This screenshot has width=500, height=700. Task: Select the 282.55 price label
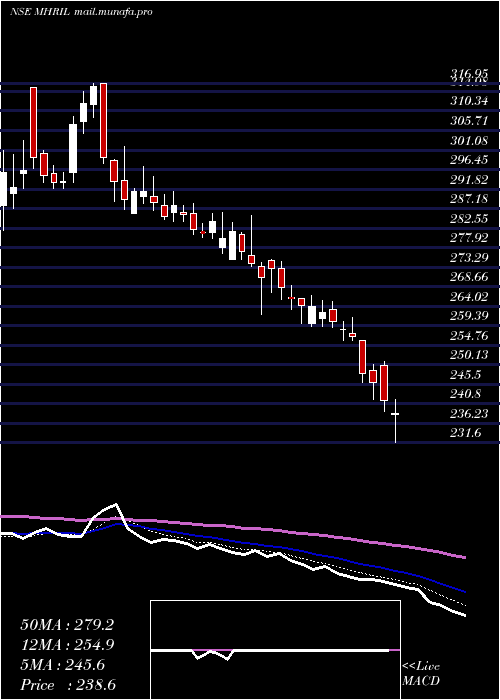(x=469, y=218)
